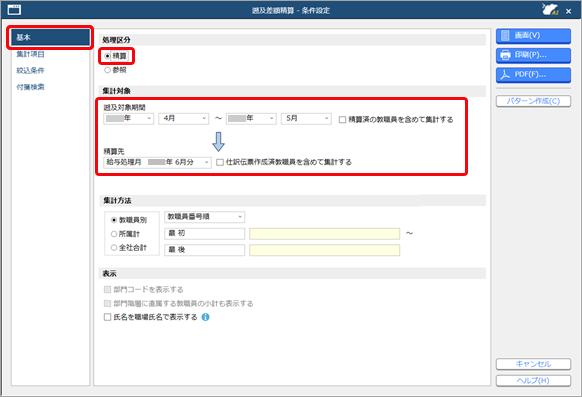Click the 最後 range end field
This screenshot has height=397, width=582.
205,250
